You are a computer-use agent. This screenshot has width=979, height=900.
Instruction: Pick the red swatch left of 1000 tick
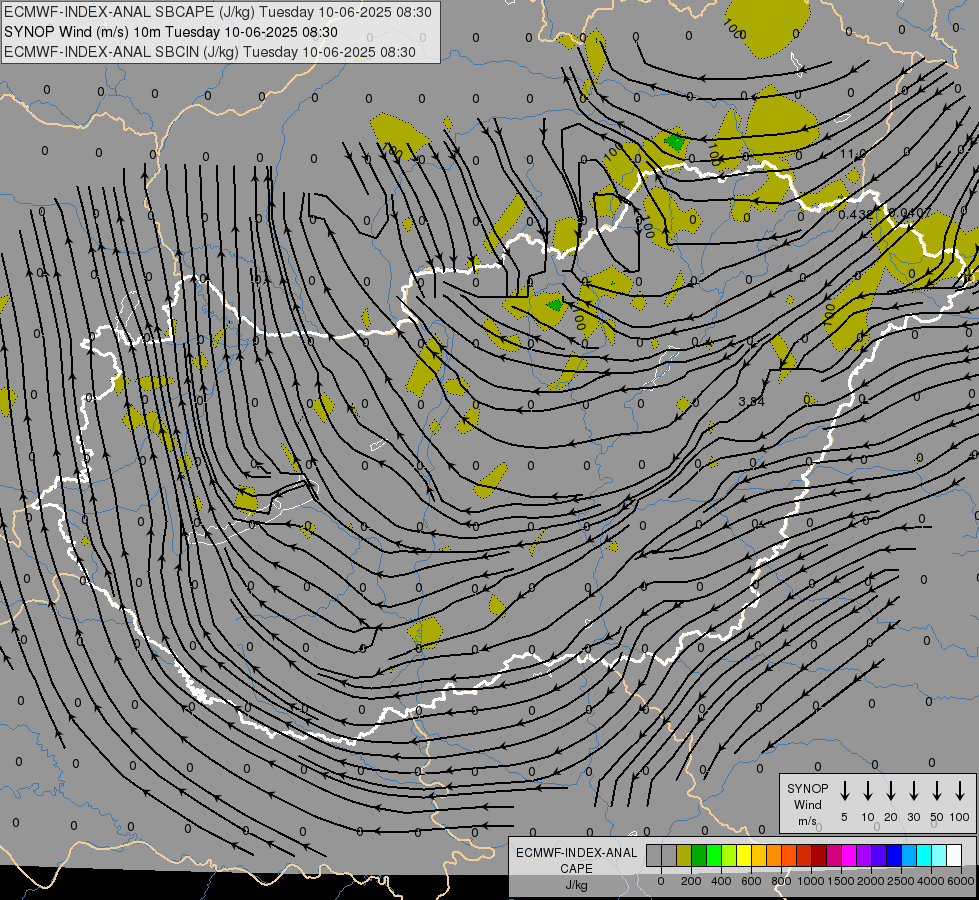coord(804,855)
